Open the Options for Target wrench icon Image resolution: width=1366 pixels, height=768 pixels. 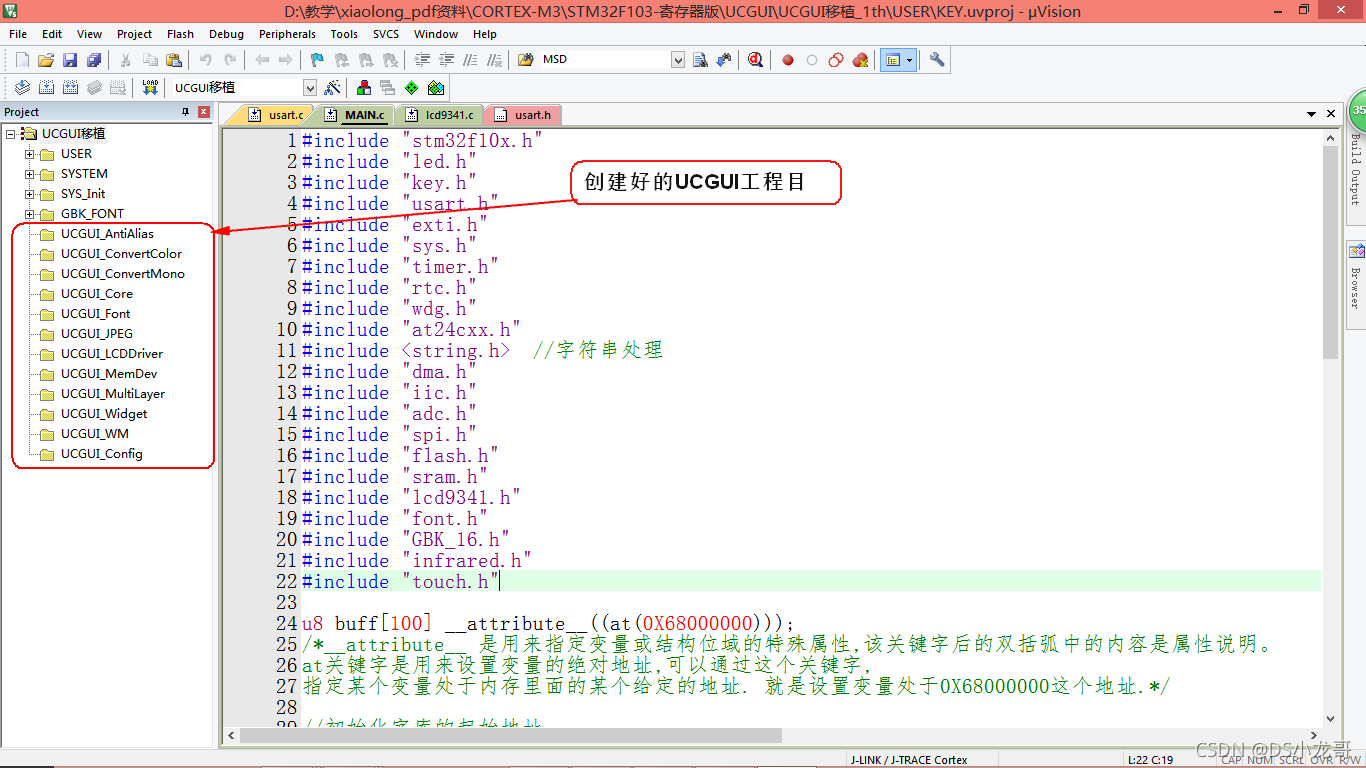pos(936,60)
